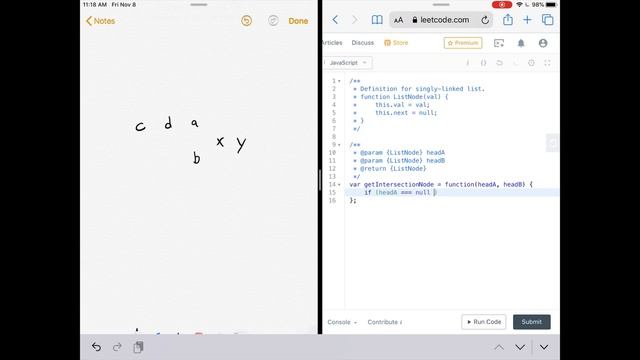This screenshot has height=360, width=640.
Task: Dismiss keyboard with the rightmost chevron
Action: (544, 347)
